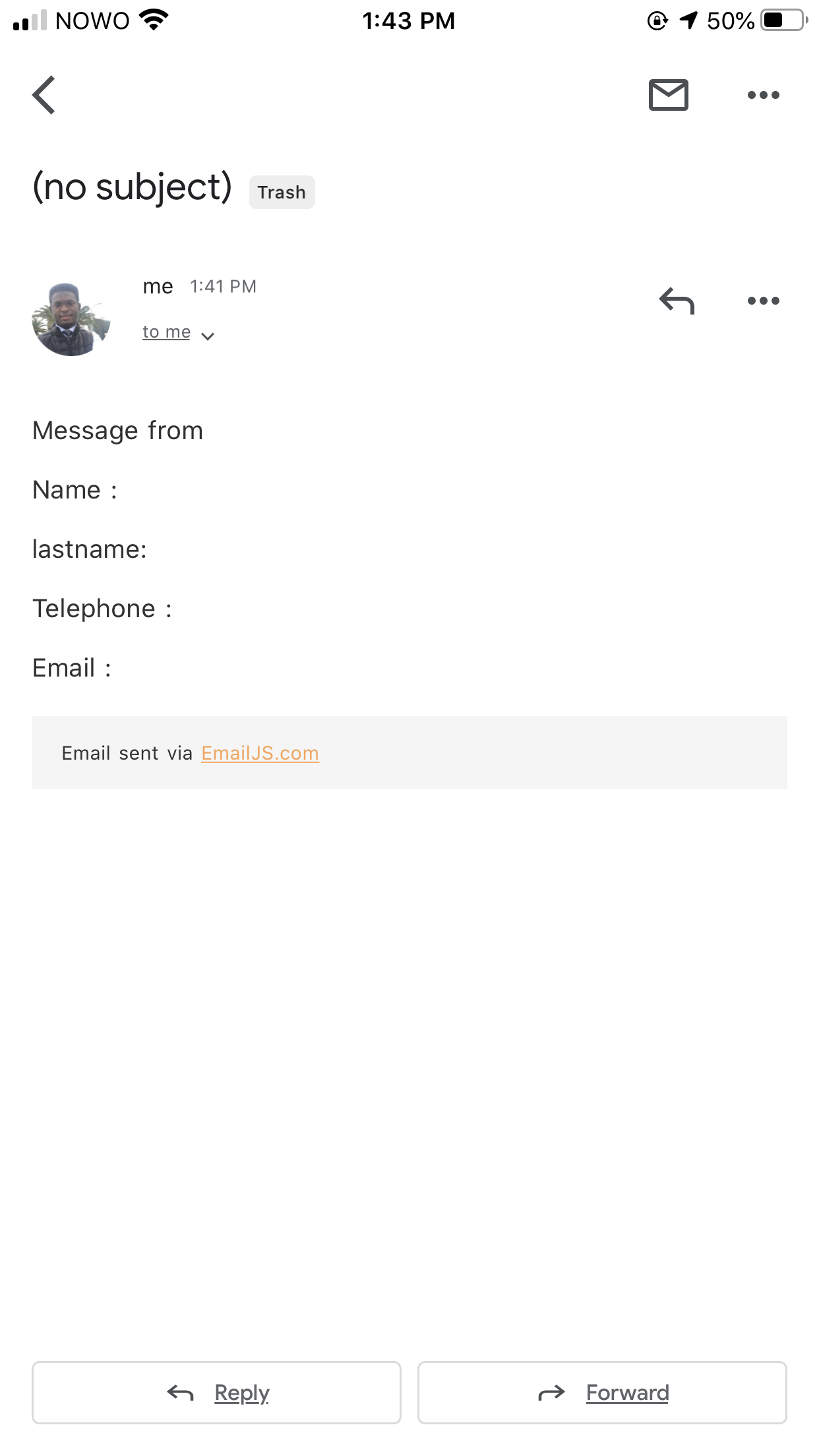Tap the battery level indicator
Screen dimensions: 819x1456
(x=781, y=20)
